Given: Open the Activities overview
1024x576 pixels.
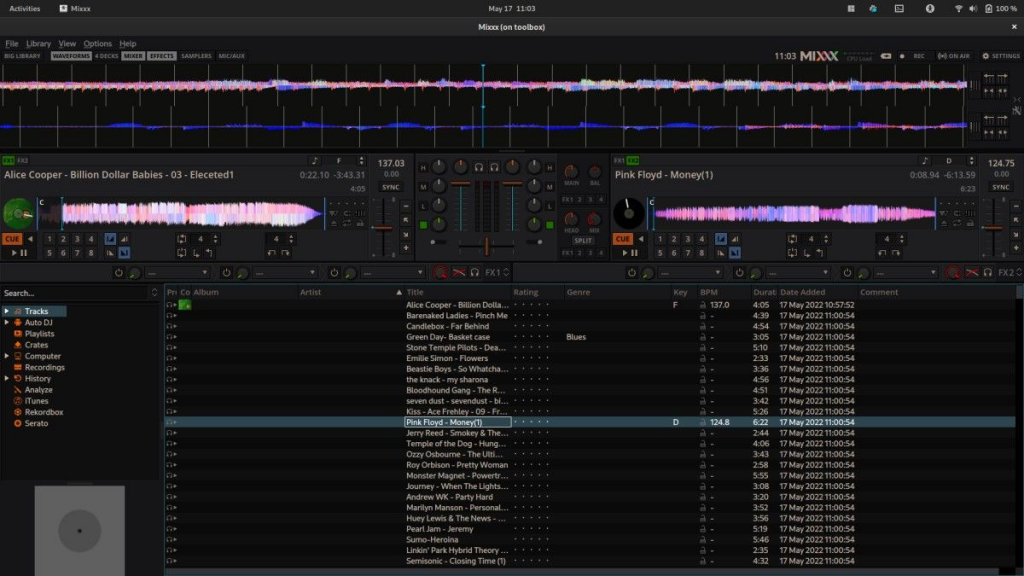Looking at the screenshot, I should click(25, 8).
